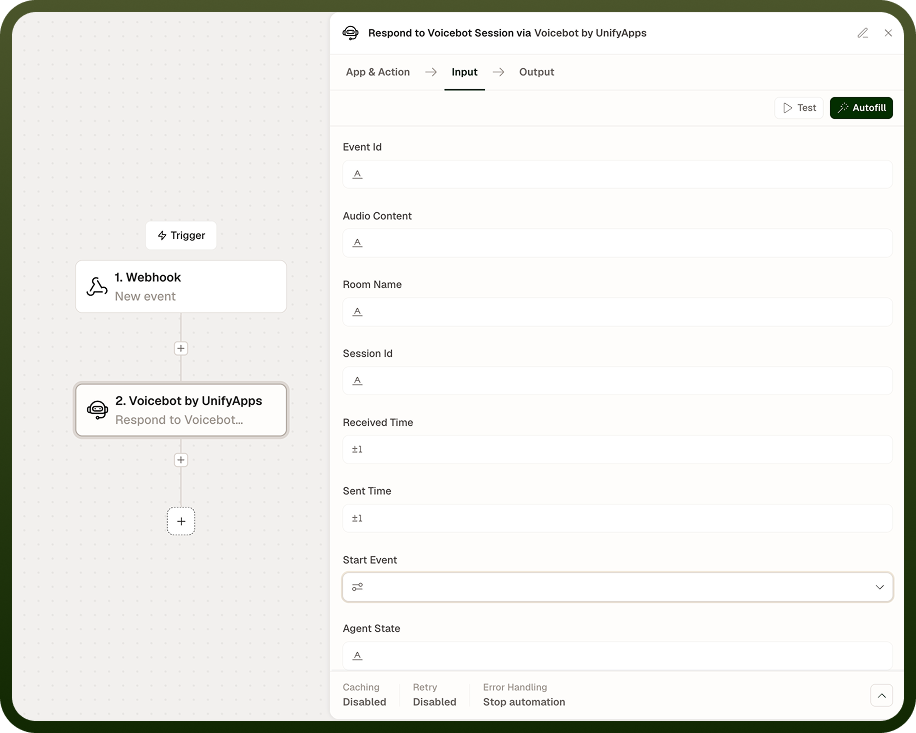Click the Voicebot headset icon in panel title
Image resolution: width=916 pixels, height=733 pixels.
pyautogui.click(x=351, y=33)
